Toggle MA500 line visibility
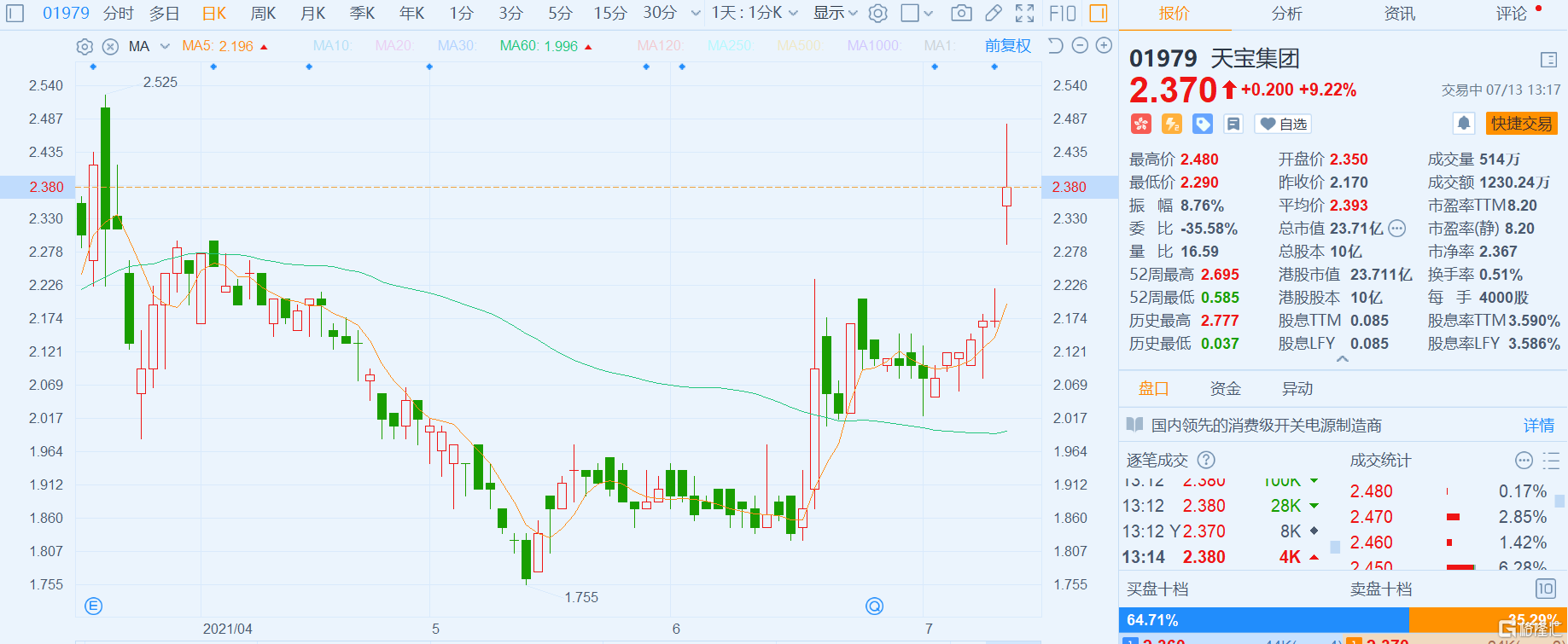Viewport: 1568px width, 644px height. pyautogui.click(x=800, y=45)
